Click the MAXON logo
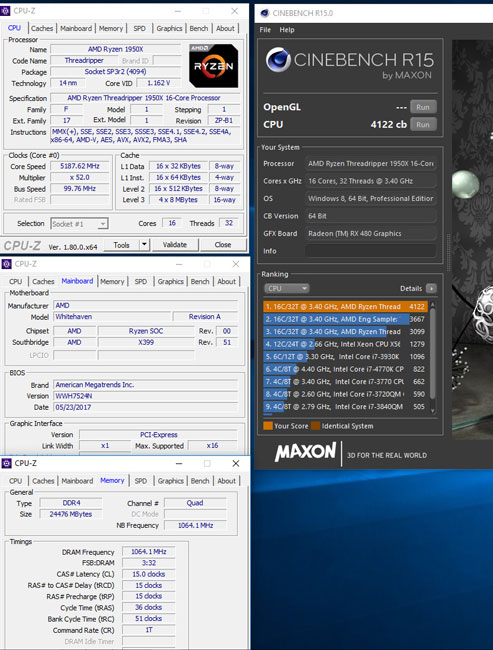 pyautogui.click(x=305, y=452)
